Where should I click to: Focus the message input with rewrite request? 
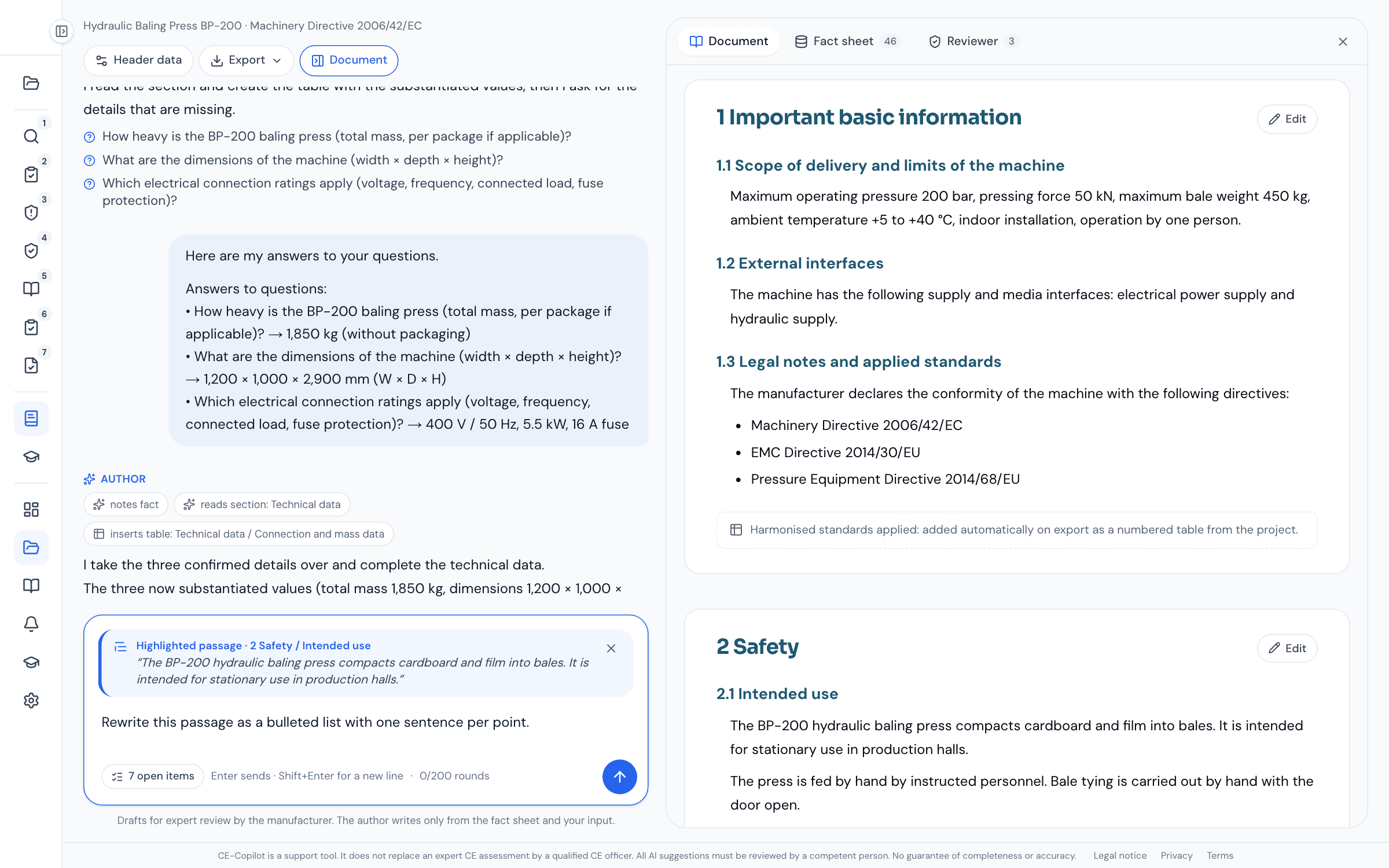click(x=366, y=722)
